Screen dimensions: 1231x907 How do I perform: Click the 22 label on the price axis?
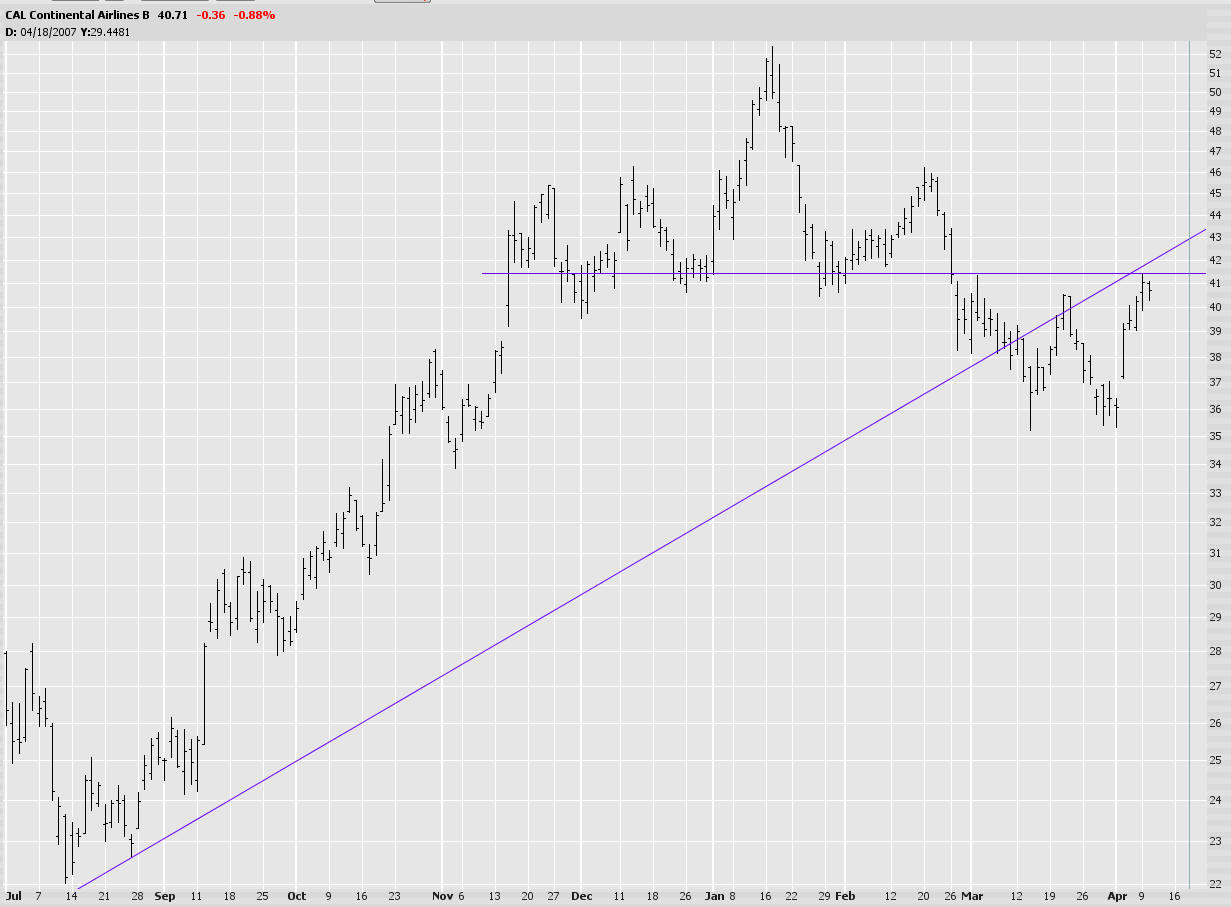coord(1215,884)
